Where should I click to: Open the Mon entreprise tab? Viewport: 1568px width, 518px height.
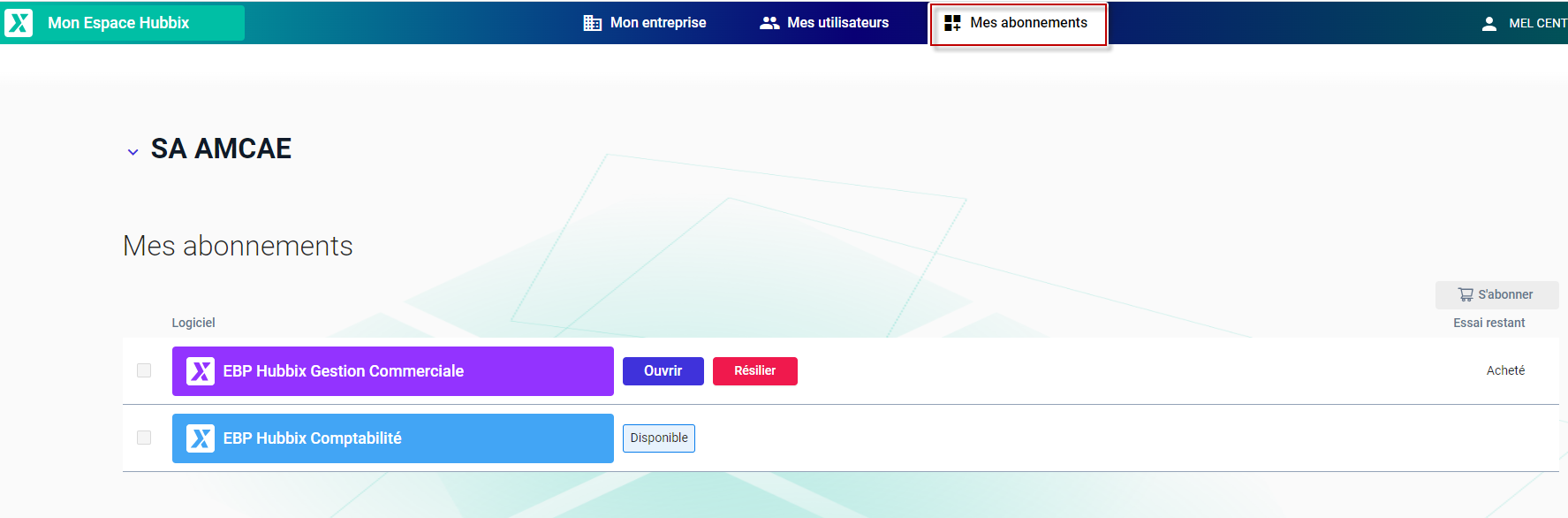[645, 23]
